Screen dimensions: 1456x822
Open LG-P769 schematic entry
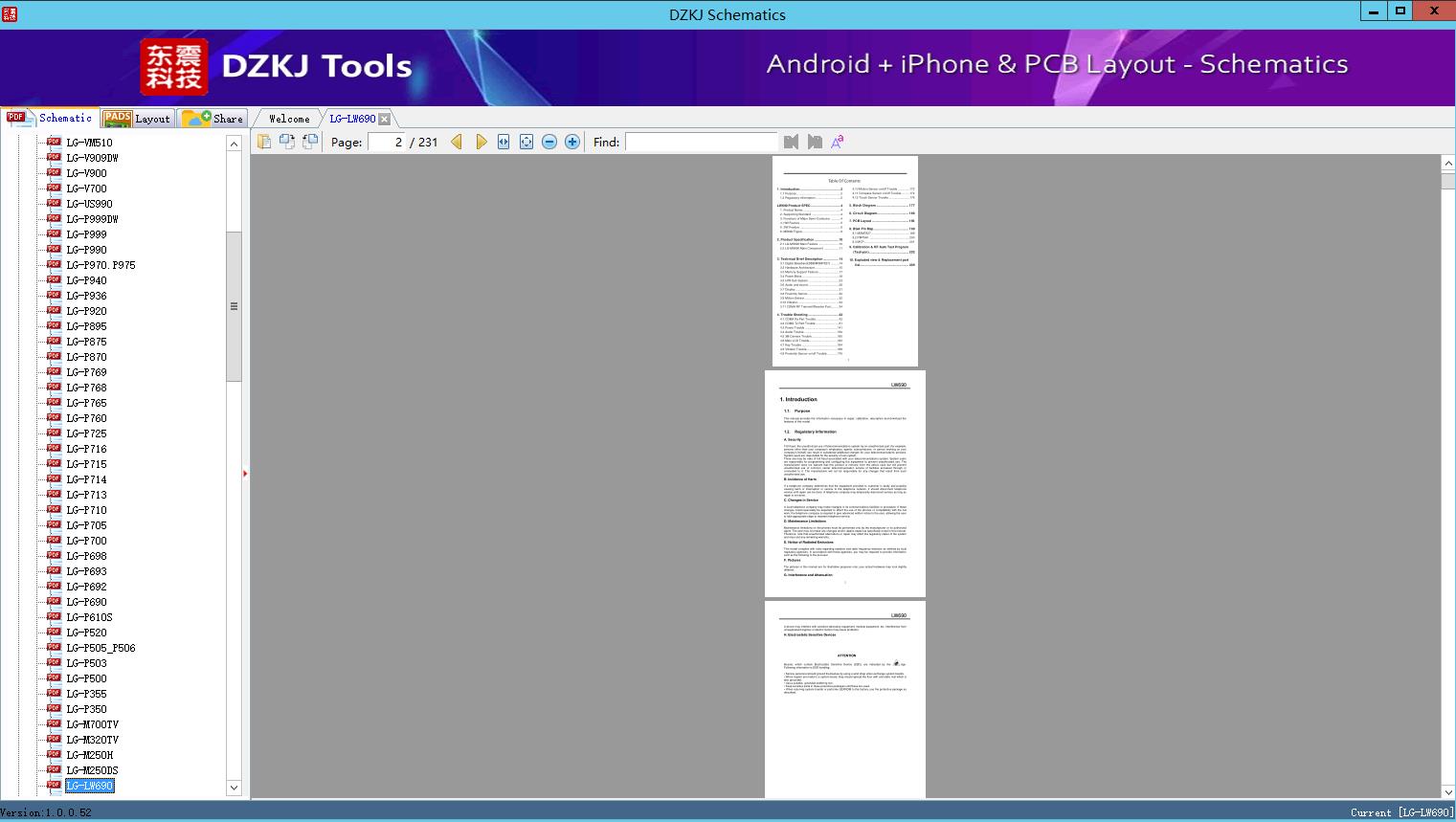click(x=86, y=372)
